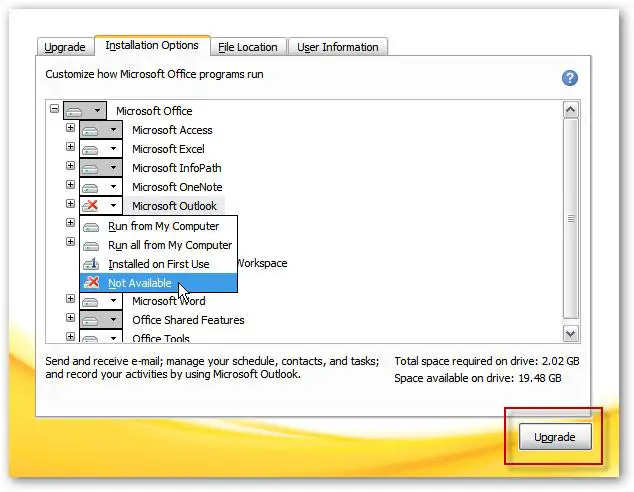Select Office Shared Features in the tree

(x=188, y=320)
